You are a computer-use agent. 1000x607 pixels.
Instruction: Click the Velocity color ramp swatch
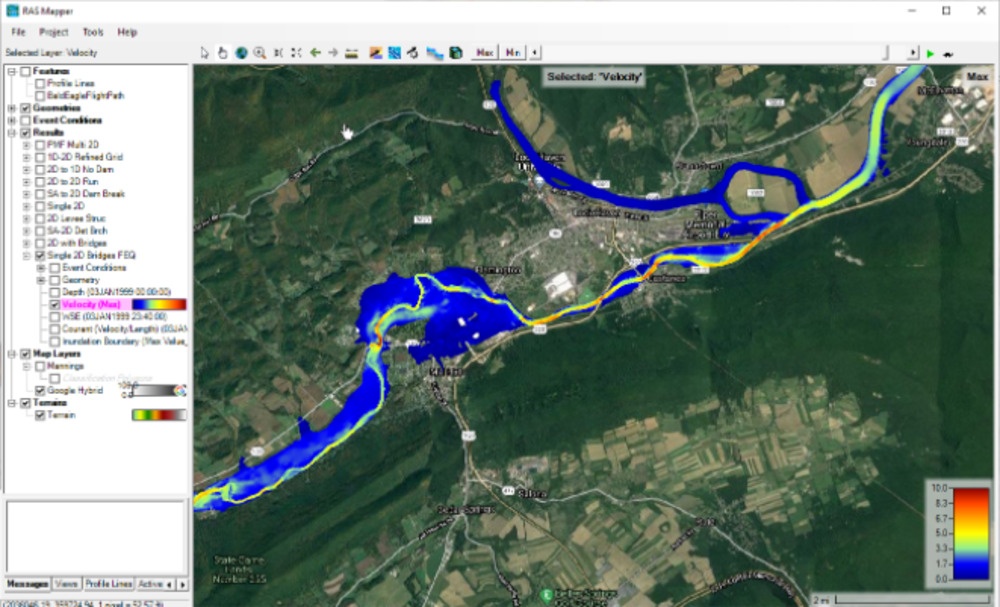(x=157, y=303)
